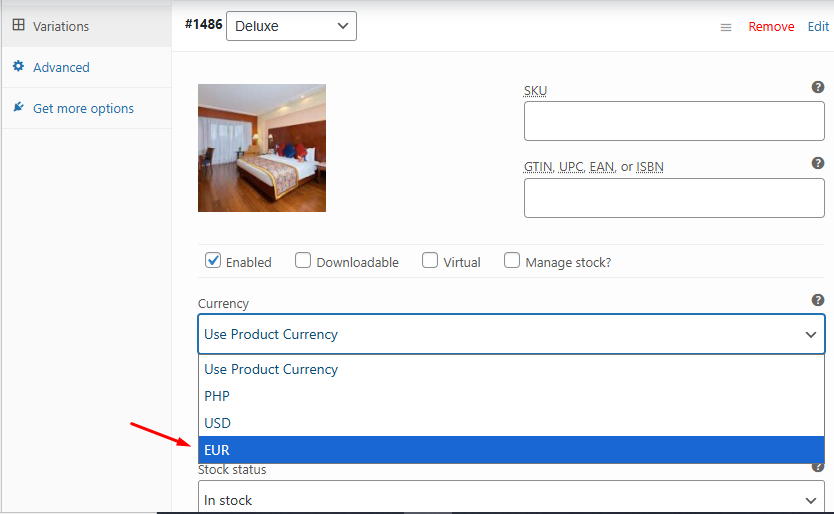Open the Stock status In stock dropdown
The image size is (834, 514).
coord(511,499)
